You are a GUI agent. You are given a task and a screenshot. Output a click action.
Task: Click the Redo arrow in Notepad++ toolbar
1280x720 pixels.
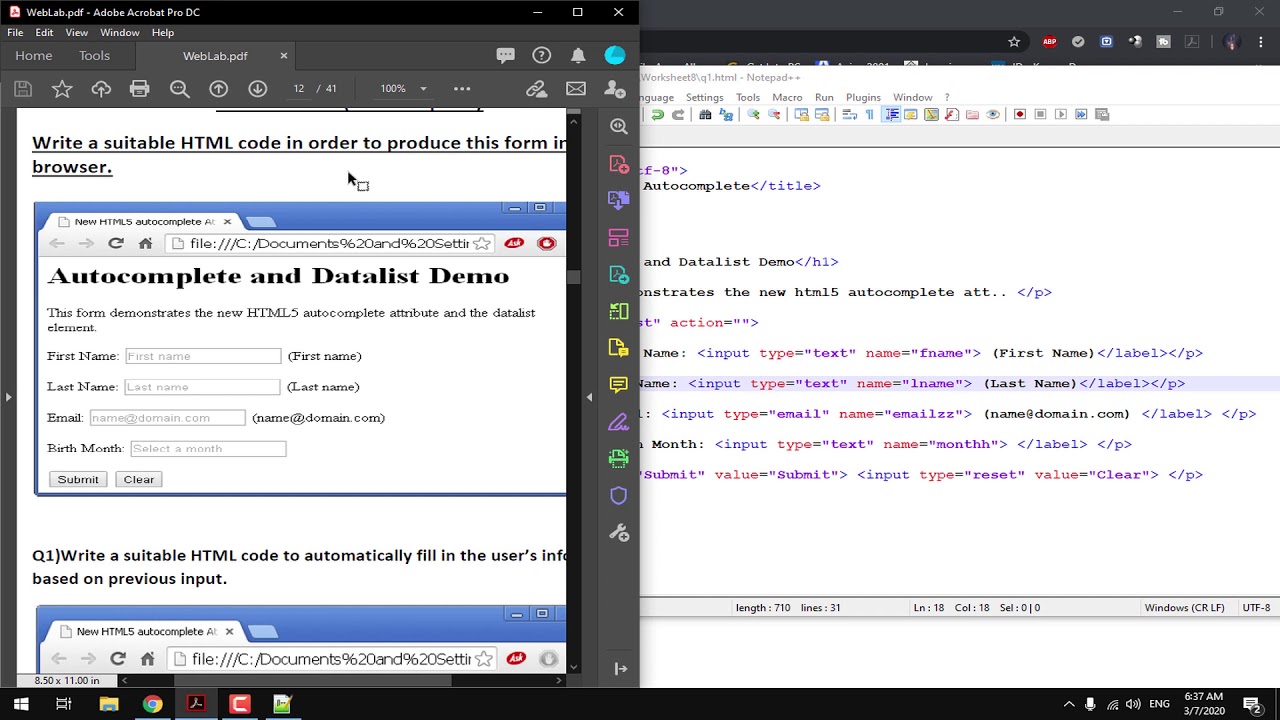[x=678, y=114]
